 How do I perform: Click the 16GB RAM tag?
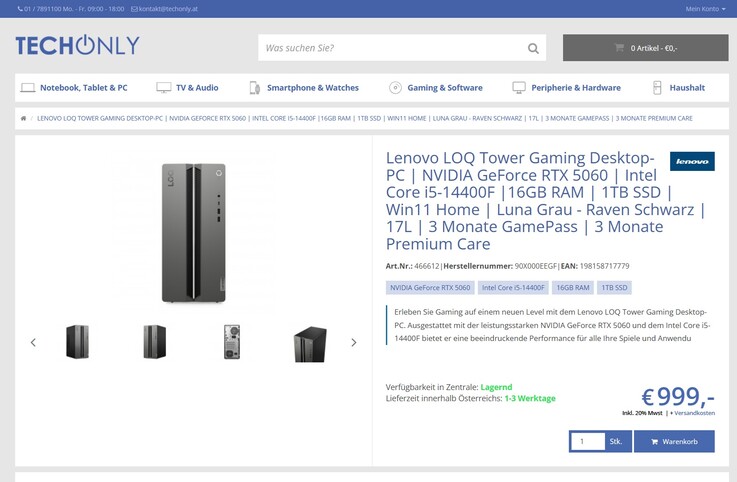pos(572,288)
